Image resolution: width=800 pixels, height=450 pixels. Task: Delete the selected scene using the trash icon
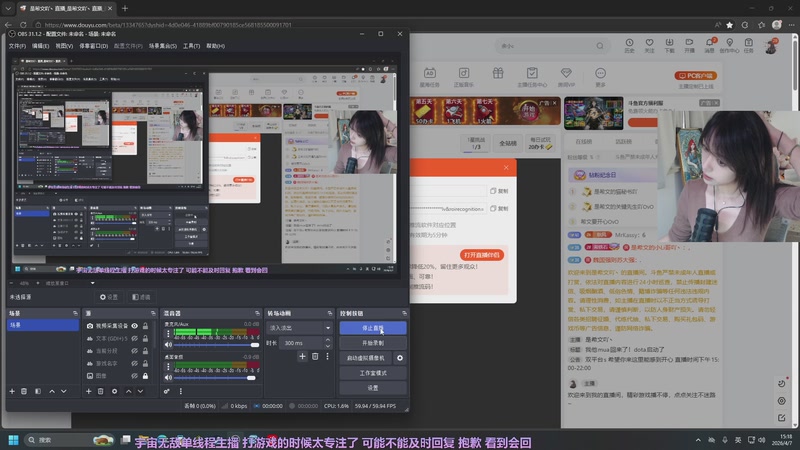(24, 391)
